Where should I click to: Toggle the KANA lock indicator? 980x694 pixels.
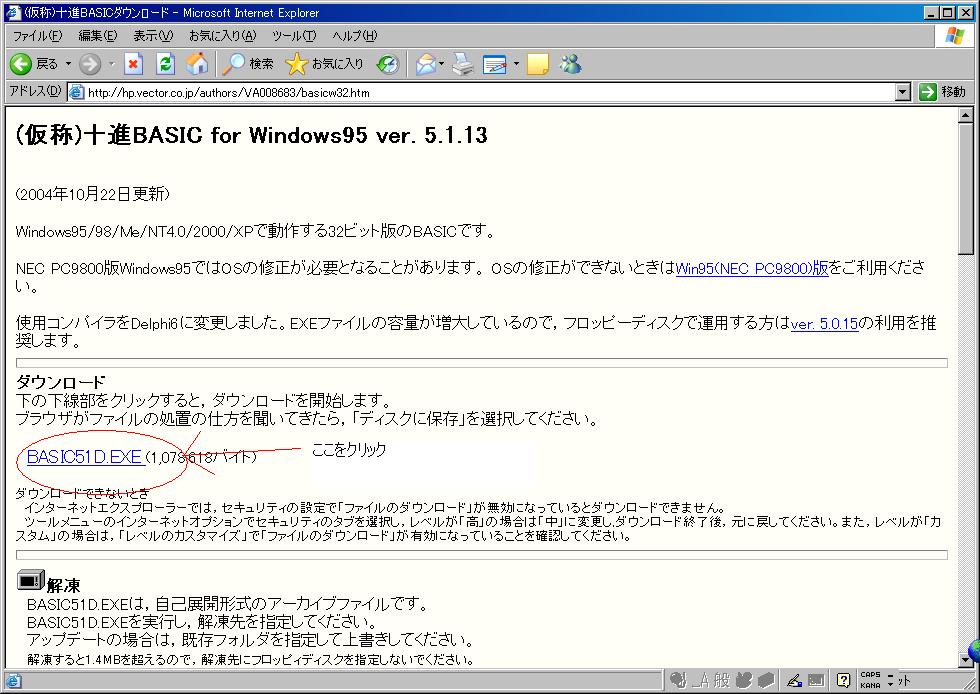[x=870, y=685]
